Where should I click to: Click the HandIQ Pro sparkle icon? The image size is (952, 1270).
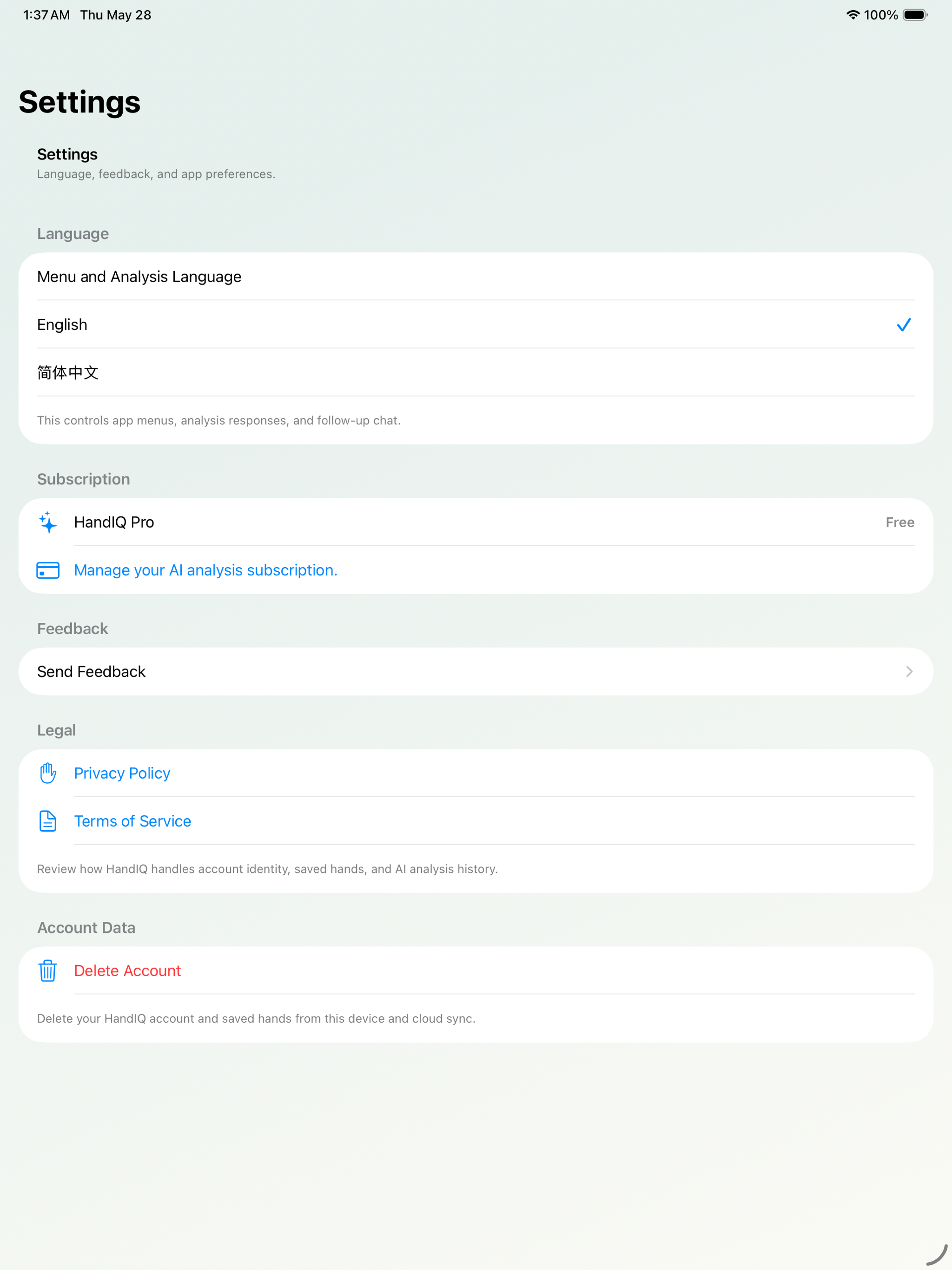[48, 522]
